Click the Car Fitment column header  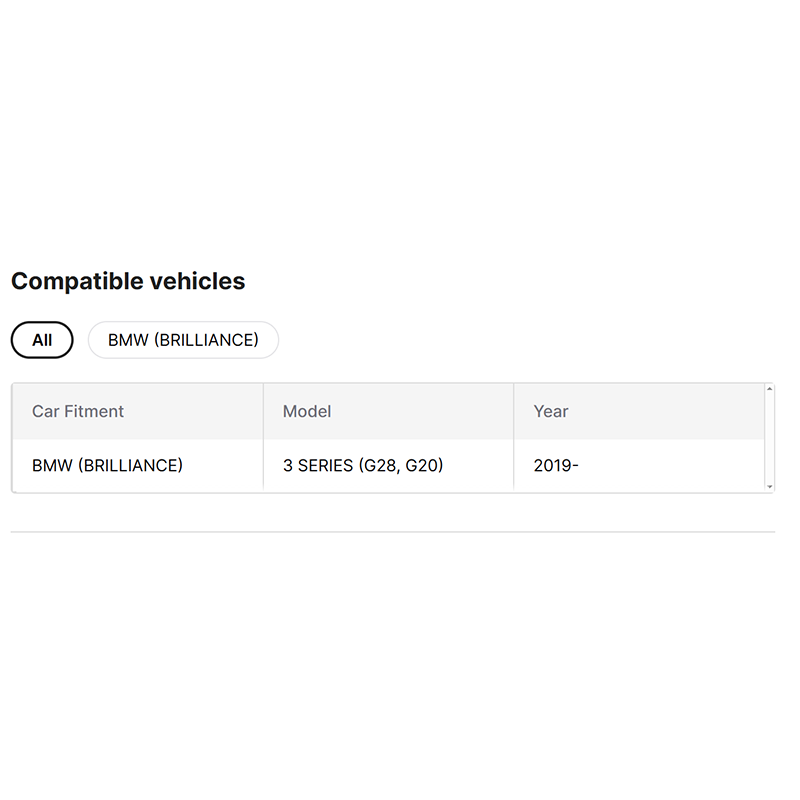coord(78,411)
